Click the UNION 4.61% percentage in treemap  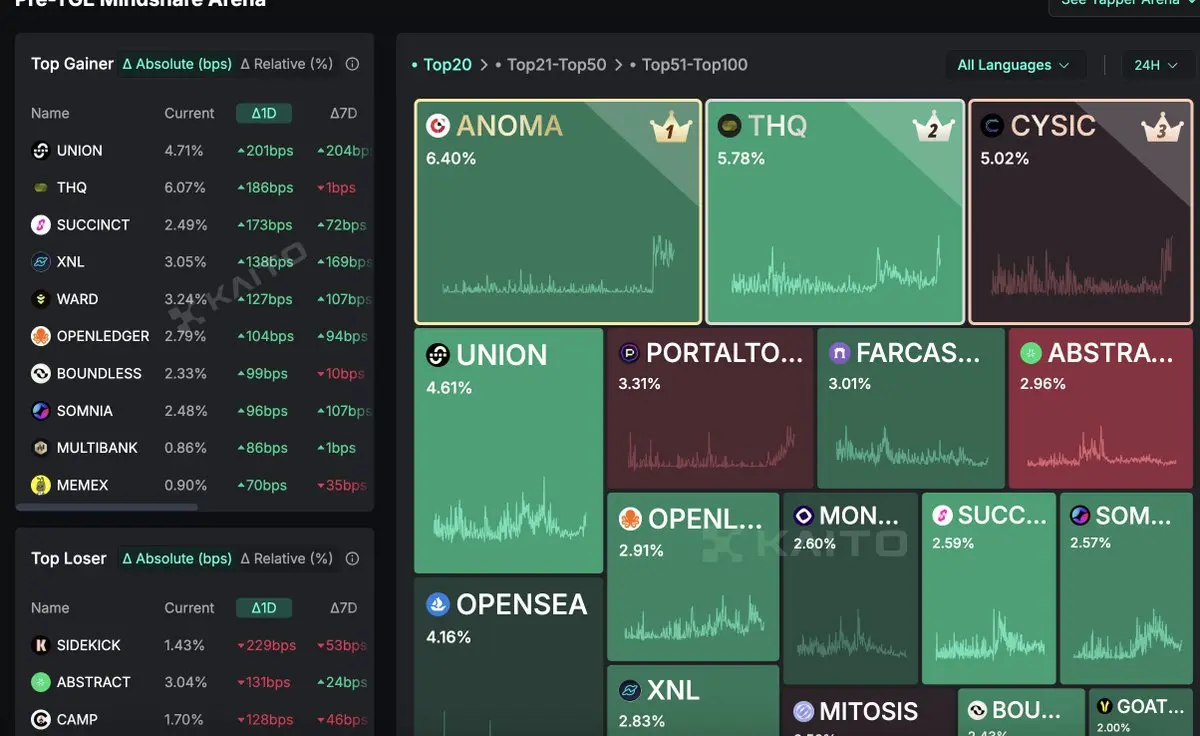click(449, 388)
